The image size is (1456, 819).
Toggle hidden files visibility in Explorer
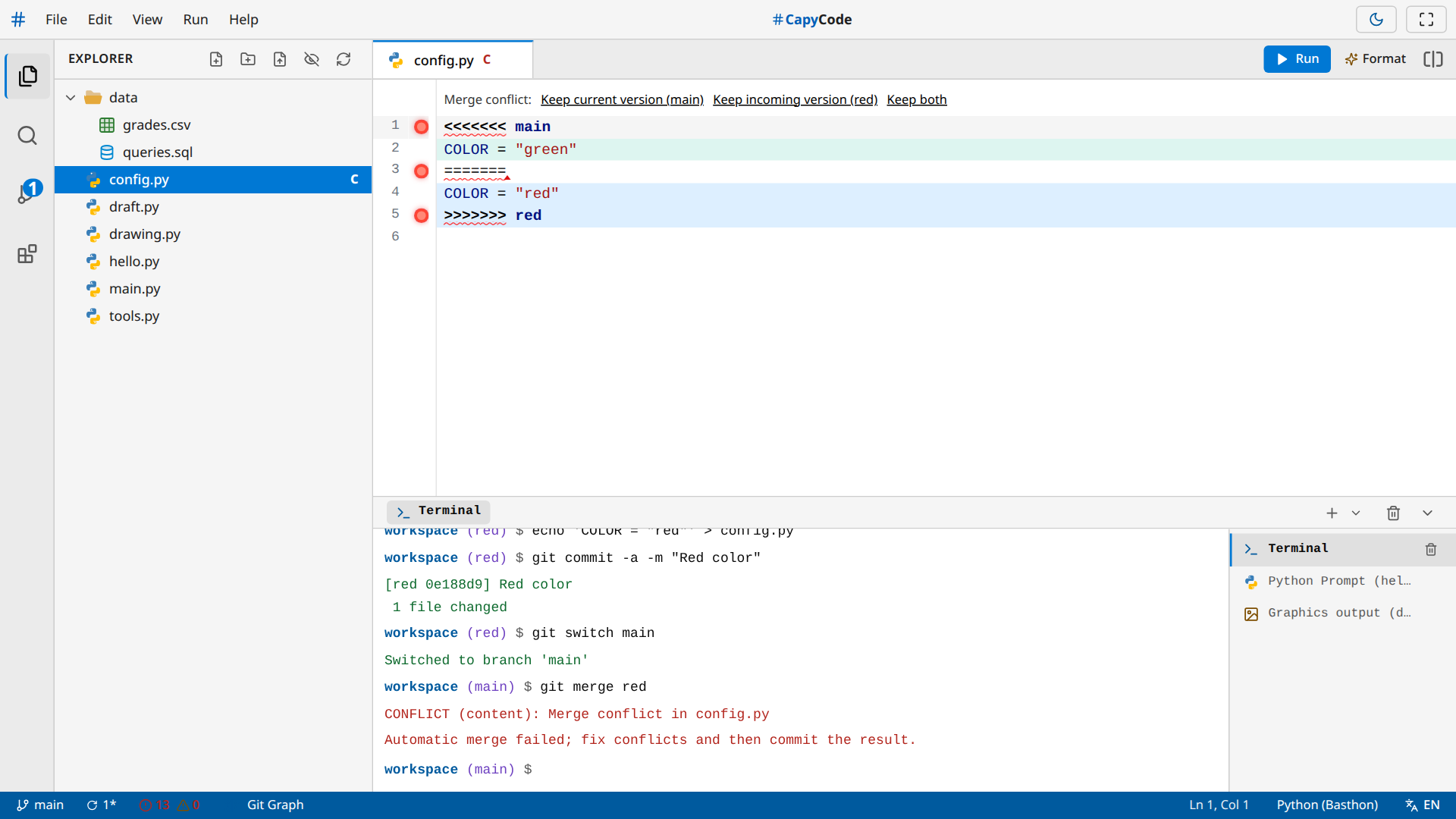[312, 59]
